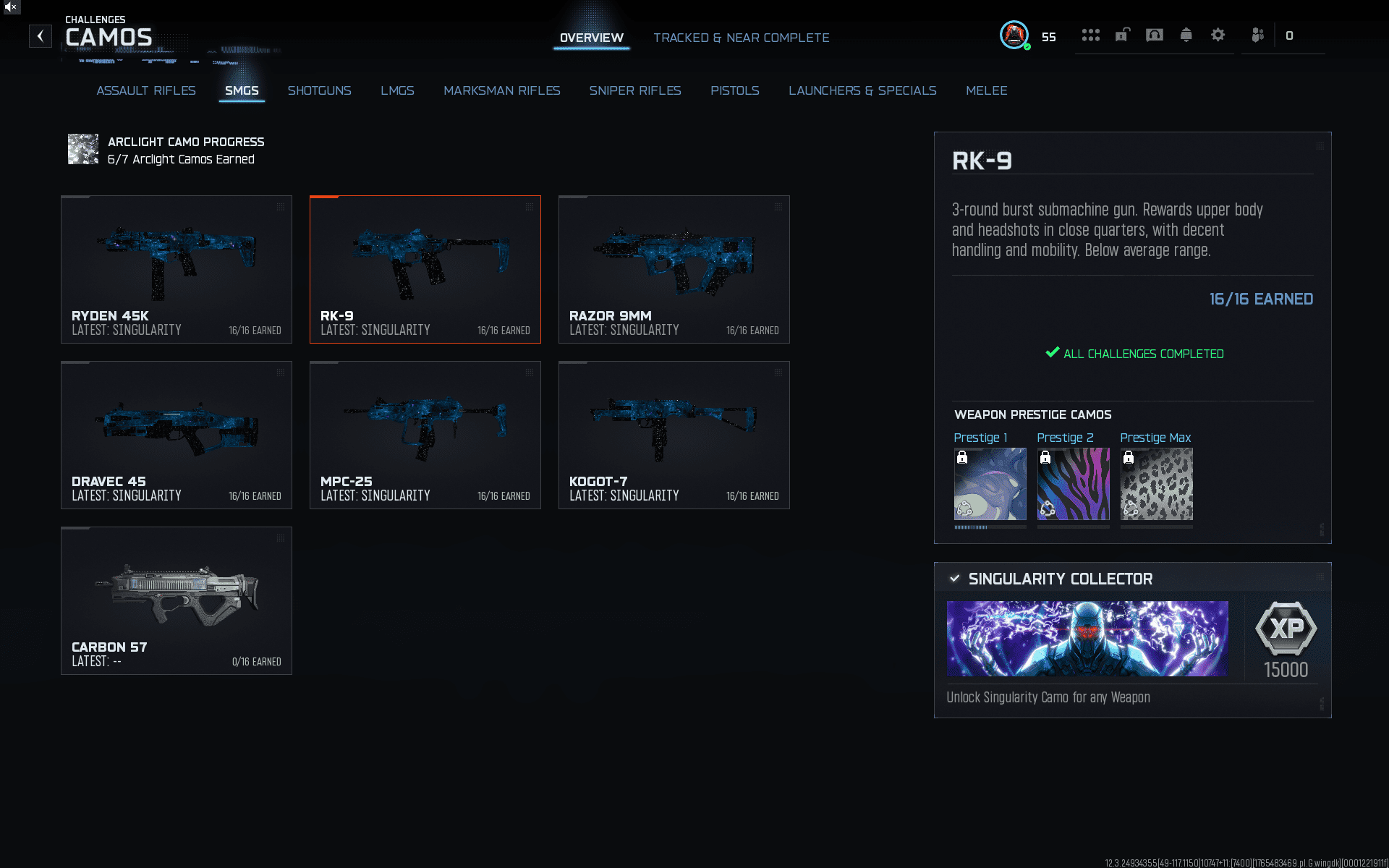The height and width of the screenshot is (868, 1389).
Task: Toggle the mute speaker icon
Action: point(10,7)
